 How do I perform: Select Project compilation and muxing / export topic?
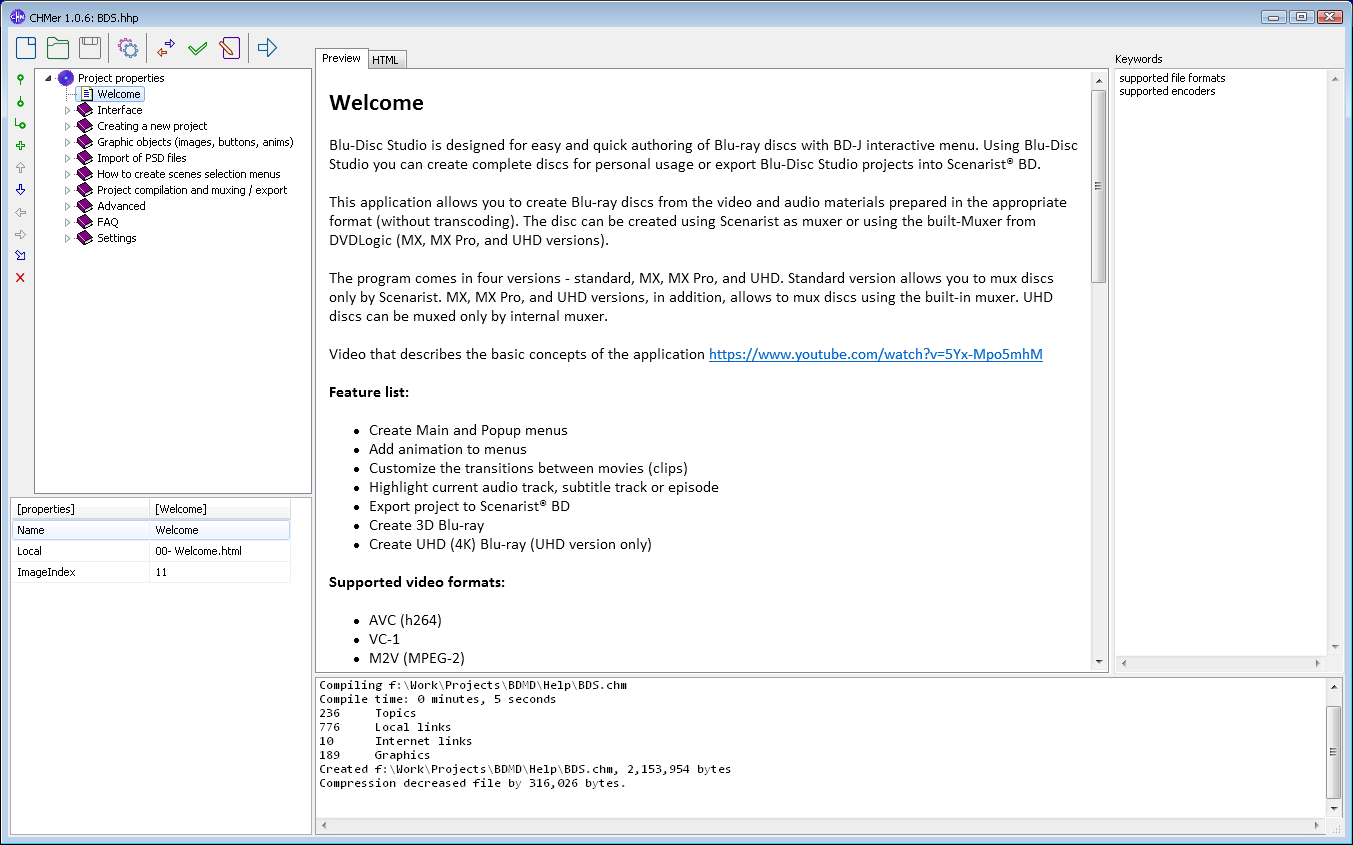[x=192, y=190]
